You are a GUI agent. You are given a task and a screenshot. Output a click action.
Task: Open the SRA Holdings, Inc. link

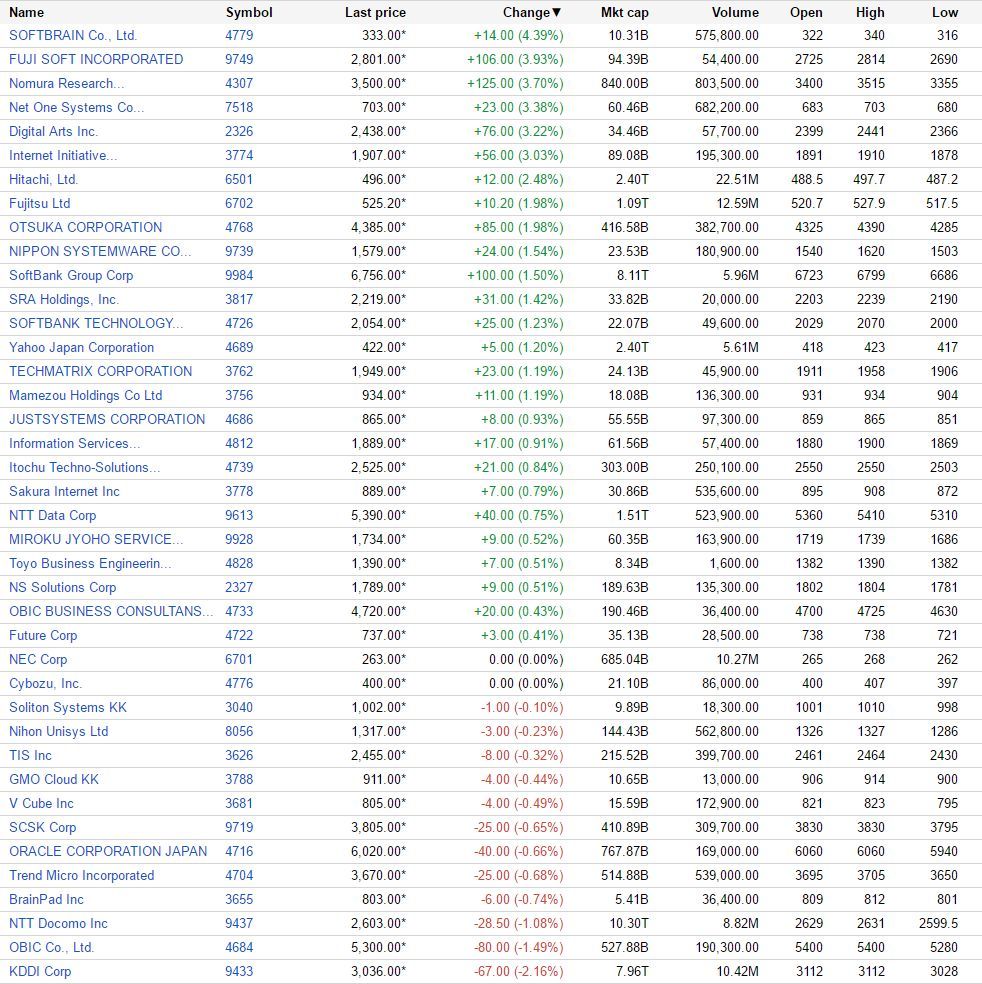[x=64, y=299]
